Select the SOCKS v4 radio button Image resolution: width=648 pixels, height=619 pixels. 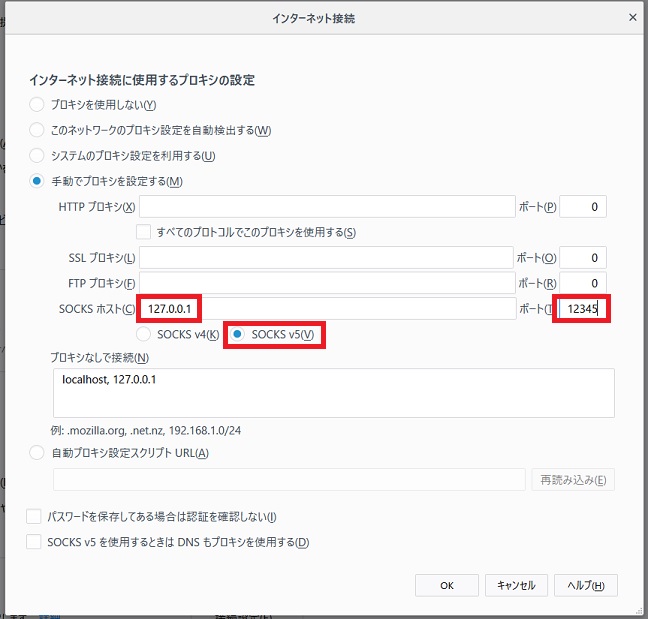(x=144, y=334)
